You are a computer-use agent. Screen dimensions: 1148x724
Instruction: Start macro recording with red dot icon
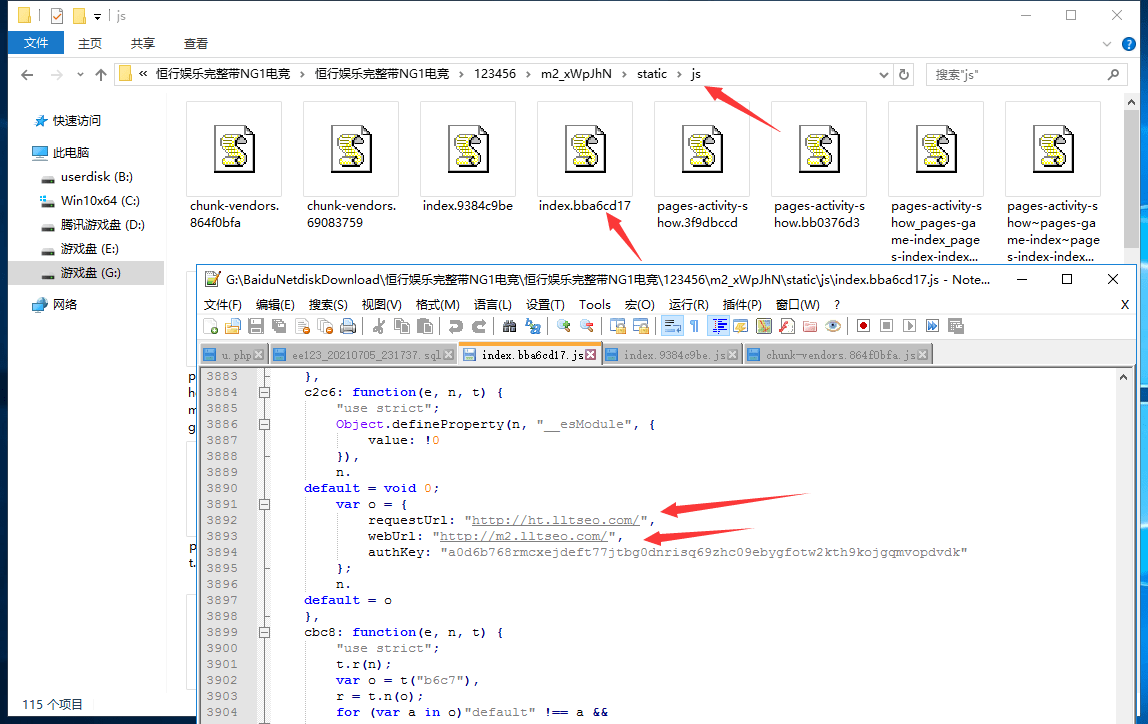point(863,326)
